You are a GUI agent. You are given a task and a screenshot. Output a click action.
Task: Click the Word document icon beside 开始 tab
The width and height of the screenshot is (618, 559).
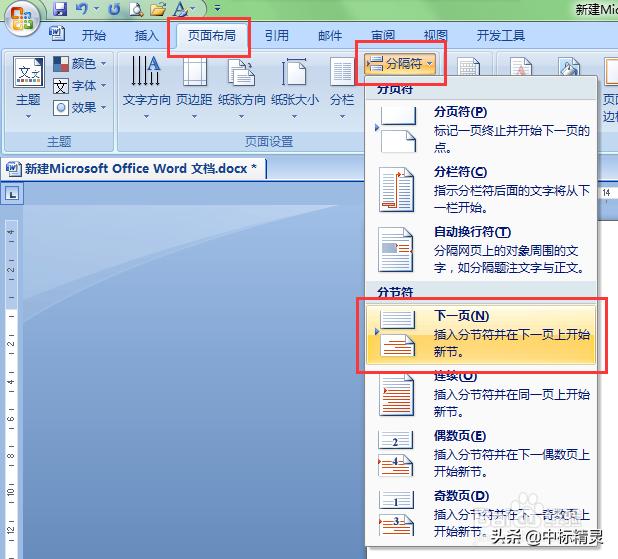pos(57,34)
